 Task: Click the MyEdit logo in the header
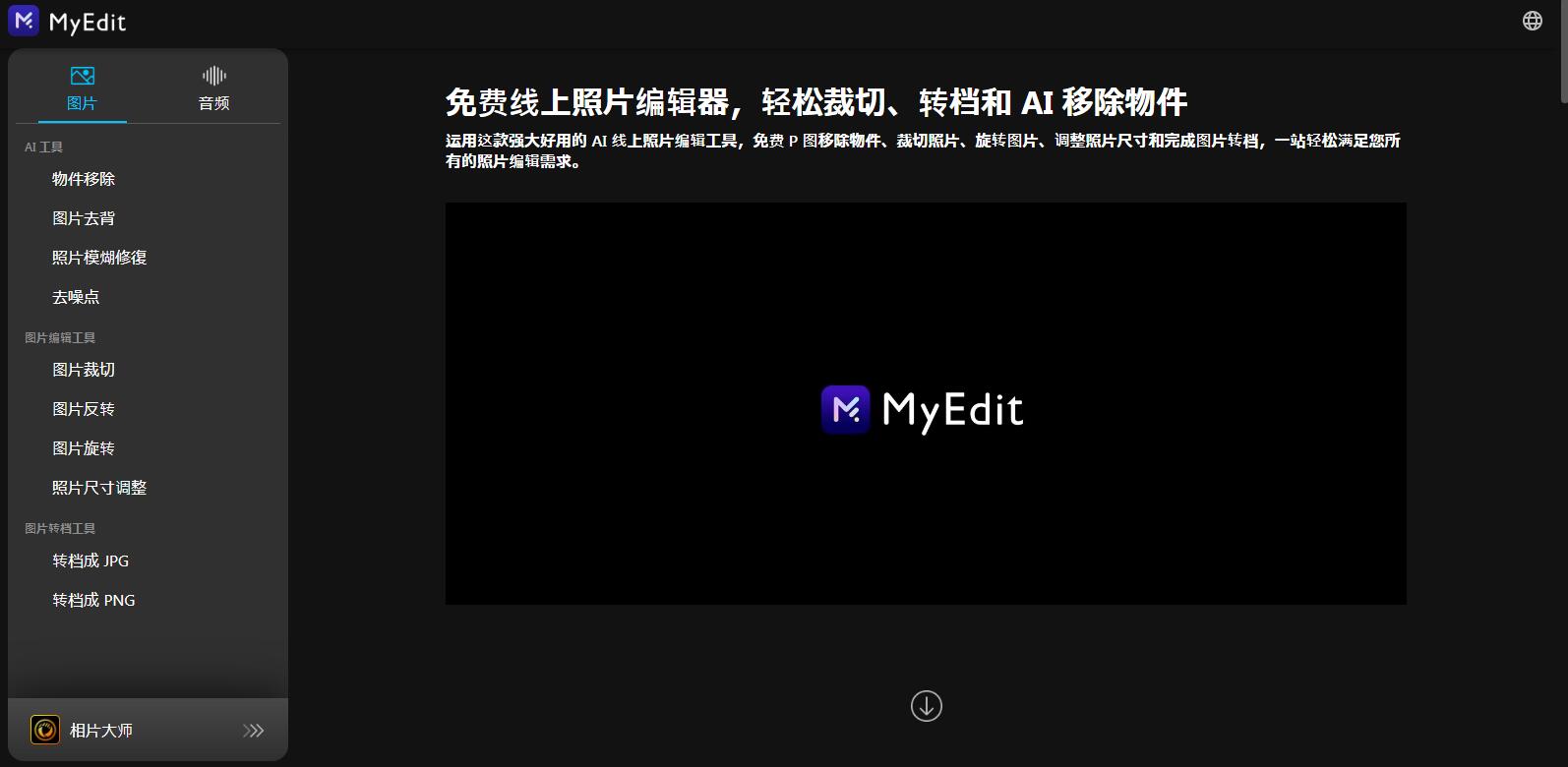pos(67,21)
